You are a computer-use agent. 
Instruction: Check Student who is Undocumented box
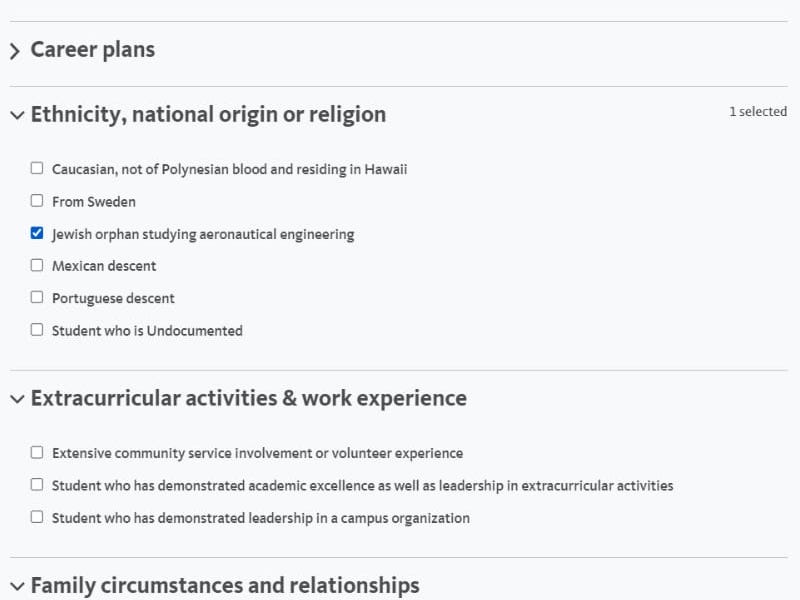coord(37,330)
